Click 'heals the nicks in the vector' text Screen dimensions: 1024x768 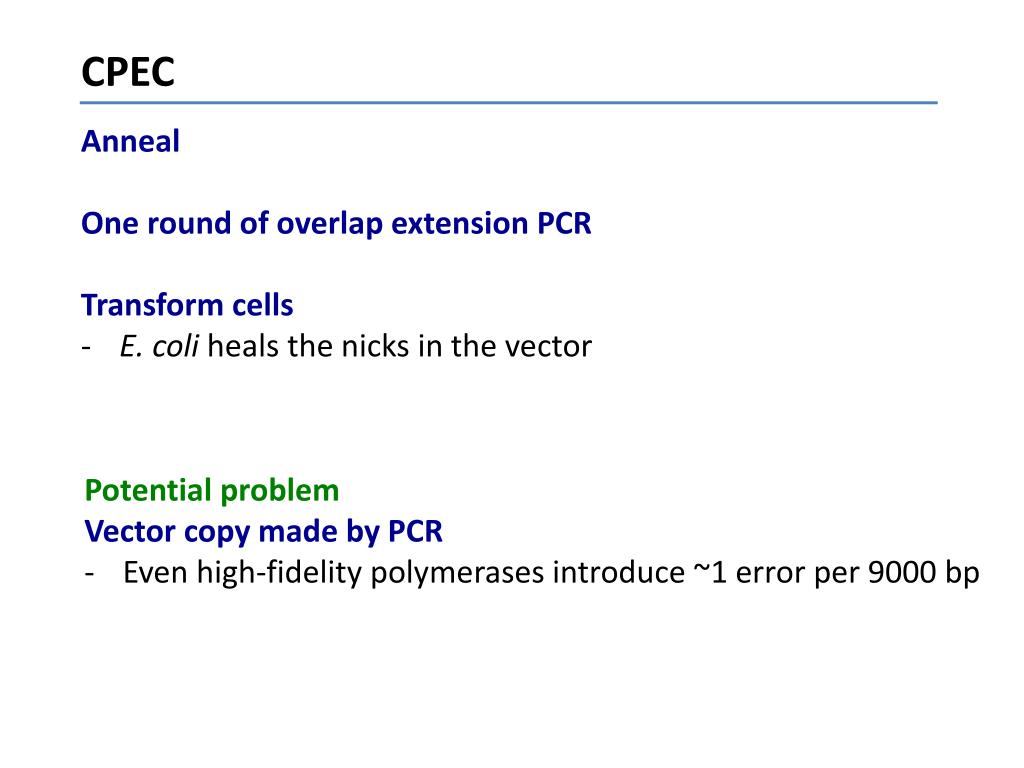point(400,346)
